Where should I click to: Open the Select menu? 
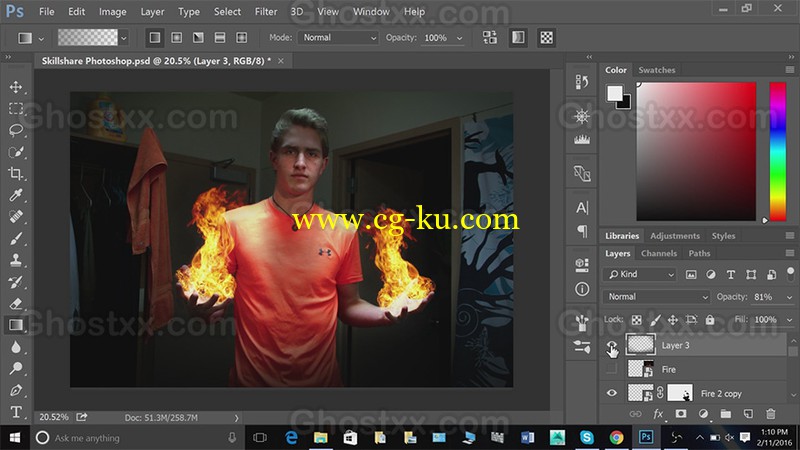(x=227, y=11)
